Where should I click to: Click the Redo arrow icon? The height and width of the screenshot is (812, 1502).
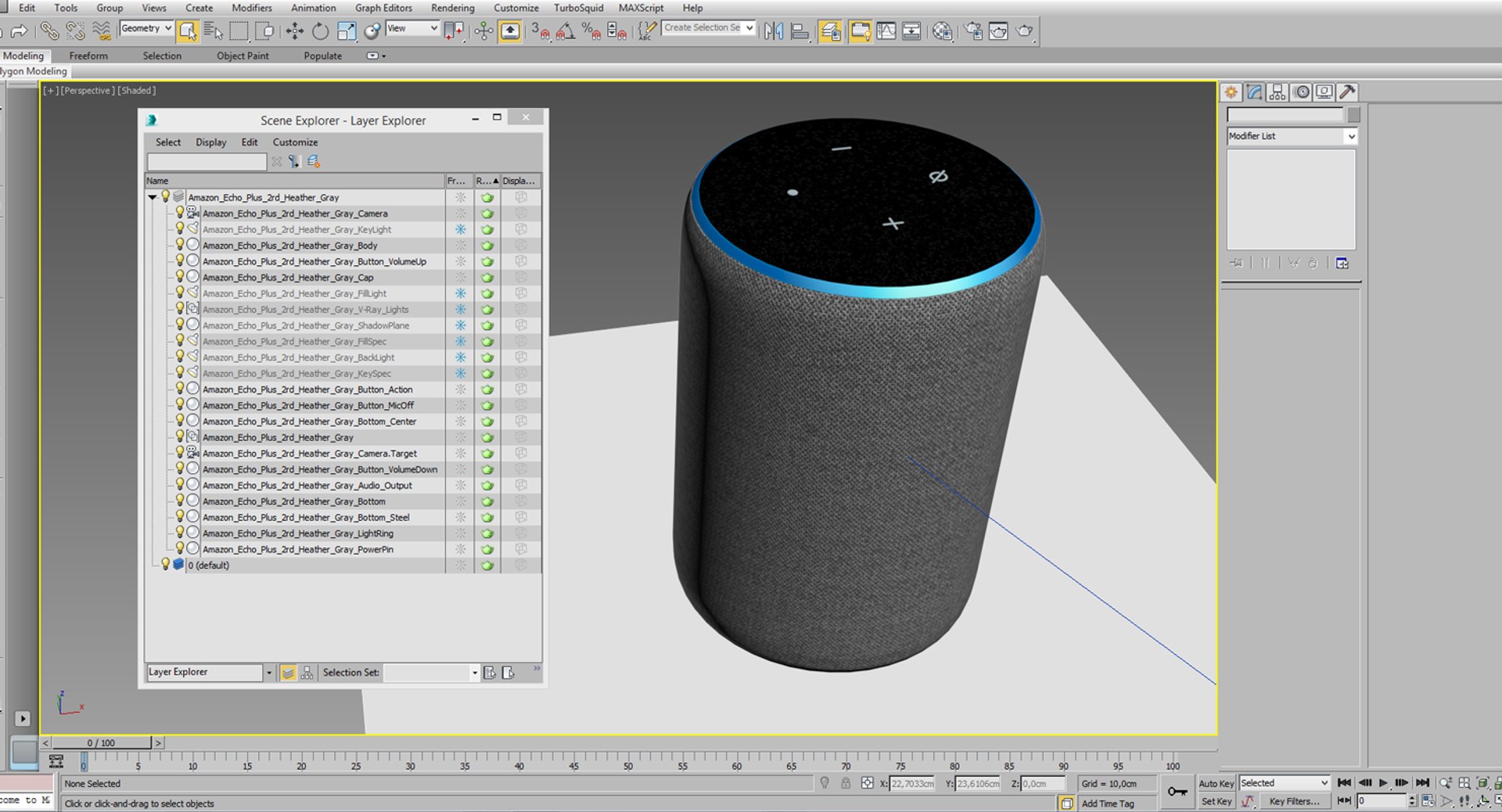pyautogui.click(x=19, y=31)
